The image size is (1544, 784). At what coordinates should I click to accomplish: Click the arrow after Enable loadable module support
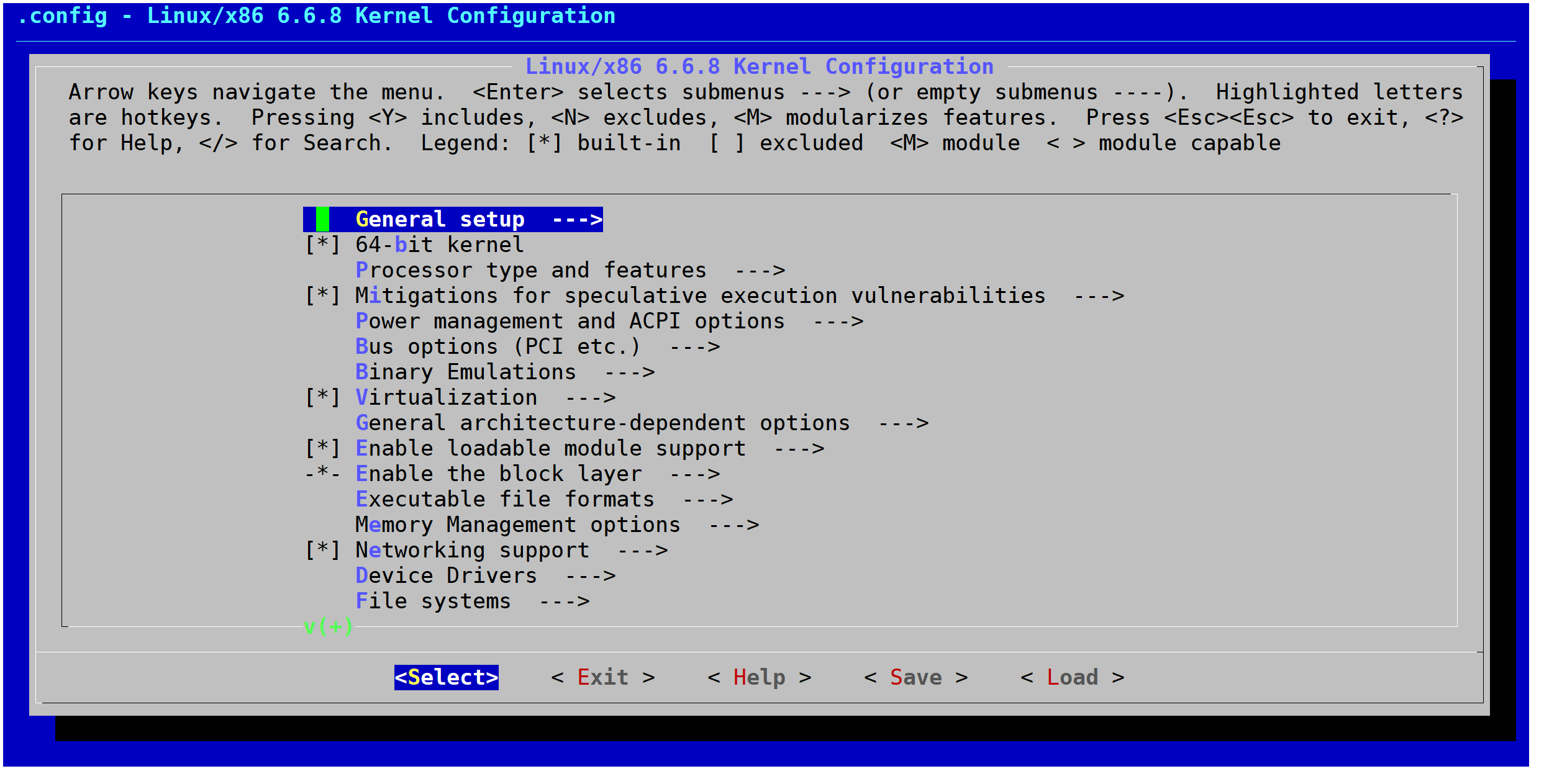pyautogui.click(x=799, y=448)
